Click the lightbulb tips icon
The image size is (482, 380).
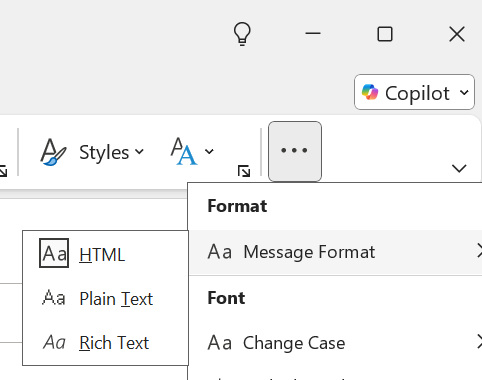[242, 34]
